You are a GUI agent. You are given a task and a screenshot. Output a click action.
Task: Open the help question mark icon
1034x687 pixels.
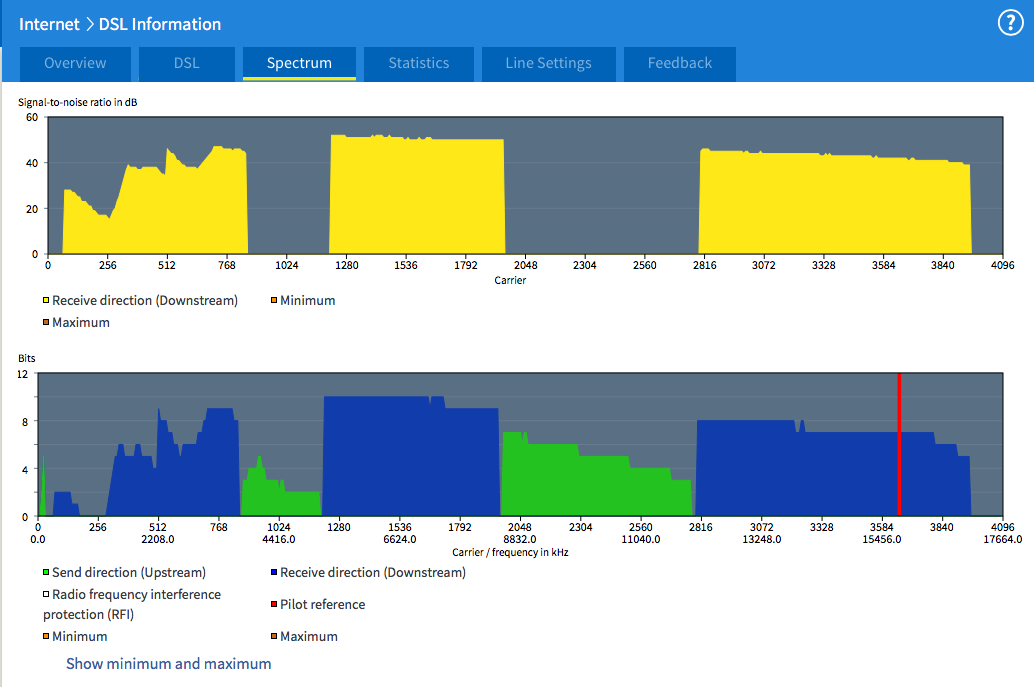(x=1010, y=24)
